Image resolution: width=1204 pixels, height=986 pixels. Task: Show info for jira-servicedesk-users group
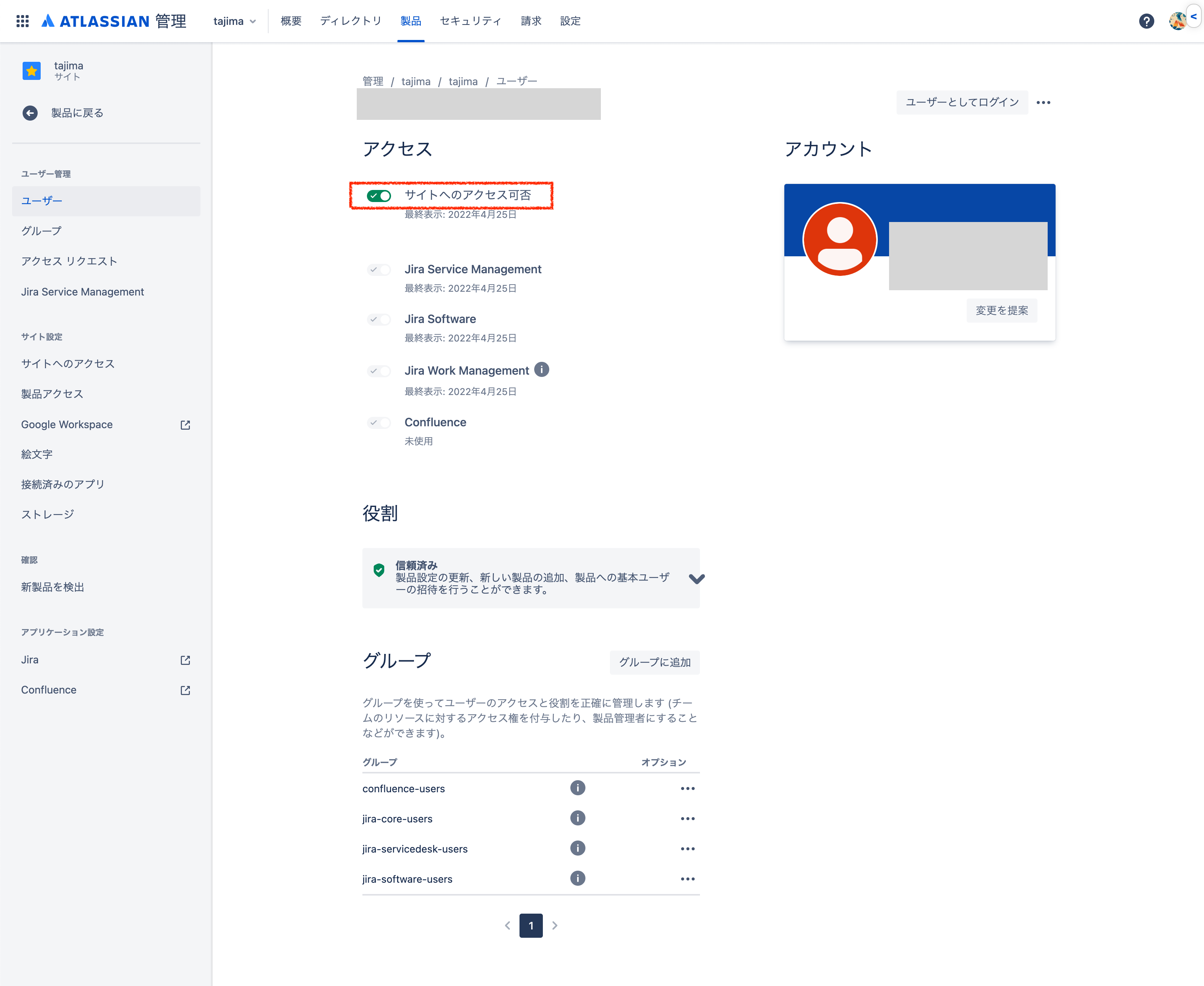(577, 848)
